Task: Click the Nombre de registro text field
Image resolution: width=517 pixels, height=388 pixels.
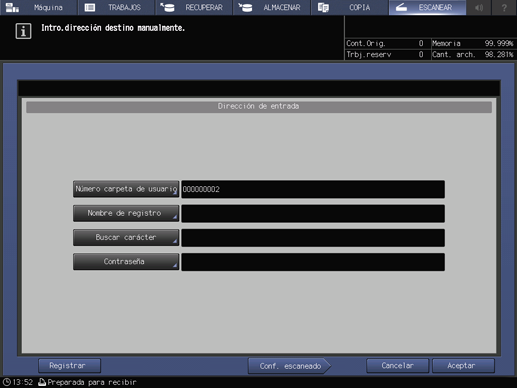Action: tap(313, 214)
